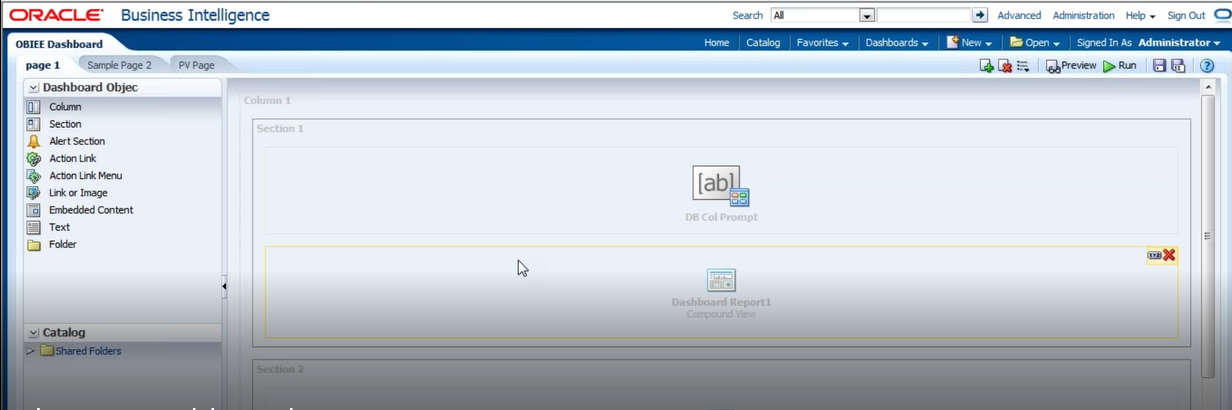Save the dashboard with the disk icon

[1160, 66]
